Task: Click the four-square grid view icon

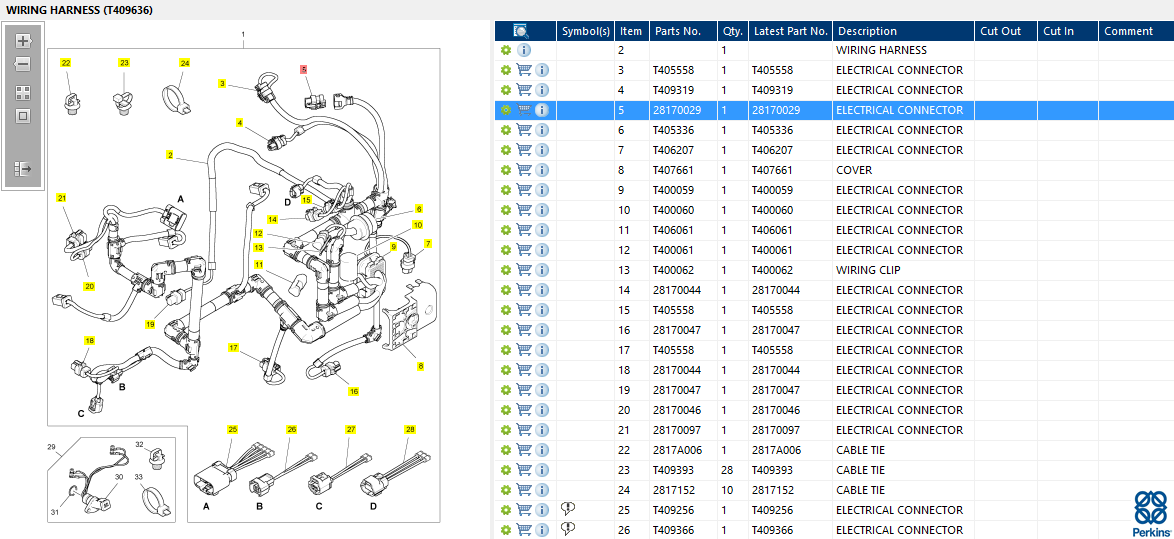Action: pyautogui.click(x=23, y=92)
